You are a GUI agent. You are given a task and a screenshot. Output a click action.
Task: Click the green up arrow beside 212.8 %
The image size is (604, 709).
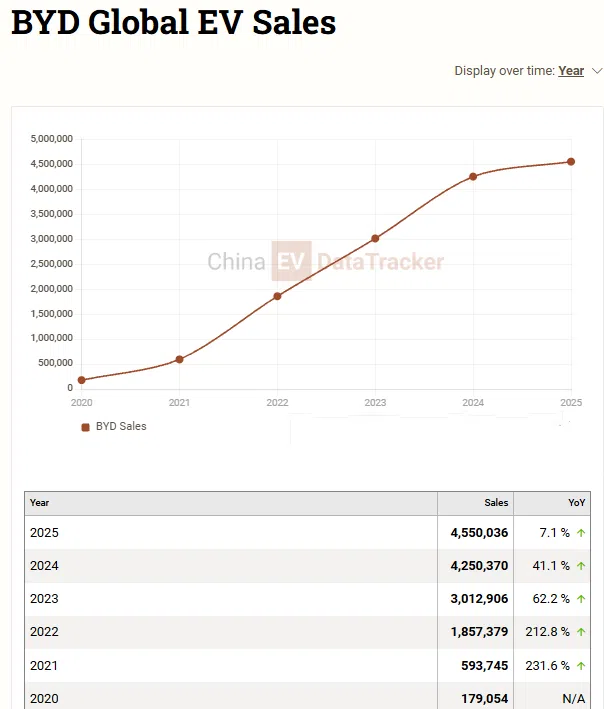(x=581, y=632)
